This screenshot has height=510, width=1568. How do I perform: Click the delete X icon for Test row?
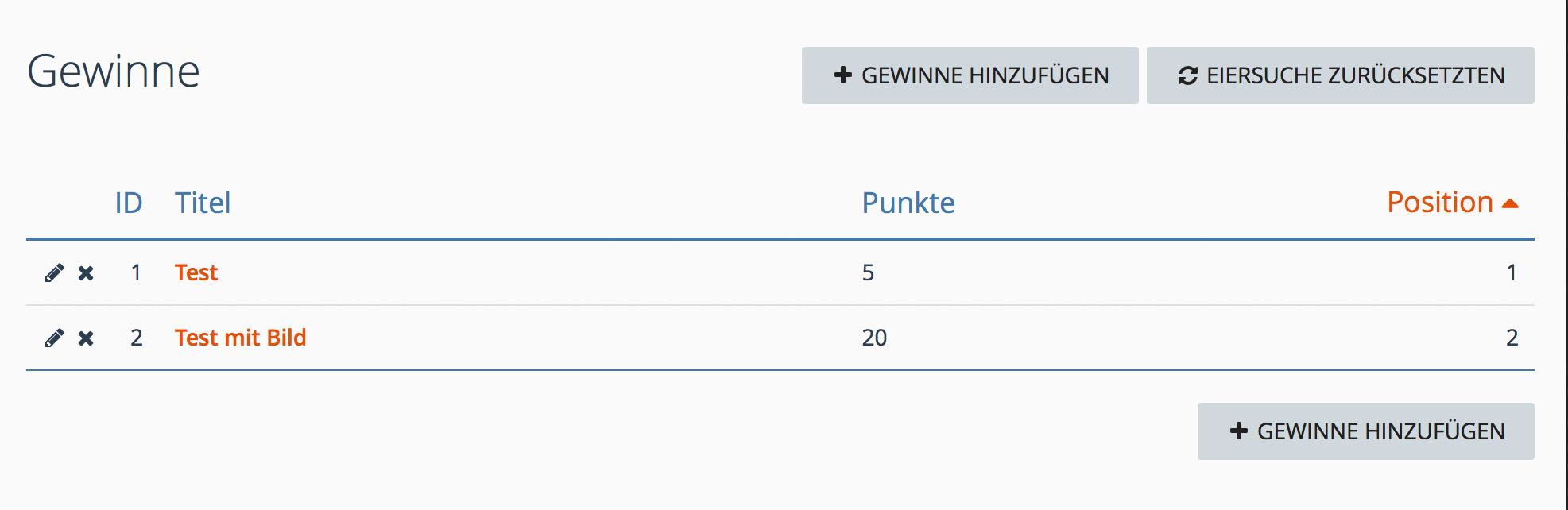pos(86,273)
